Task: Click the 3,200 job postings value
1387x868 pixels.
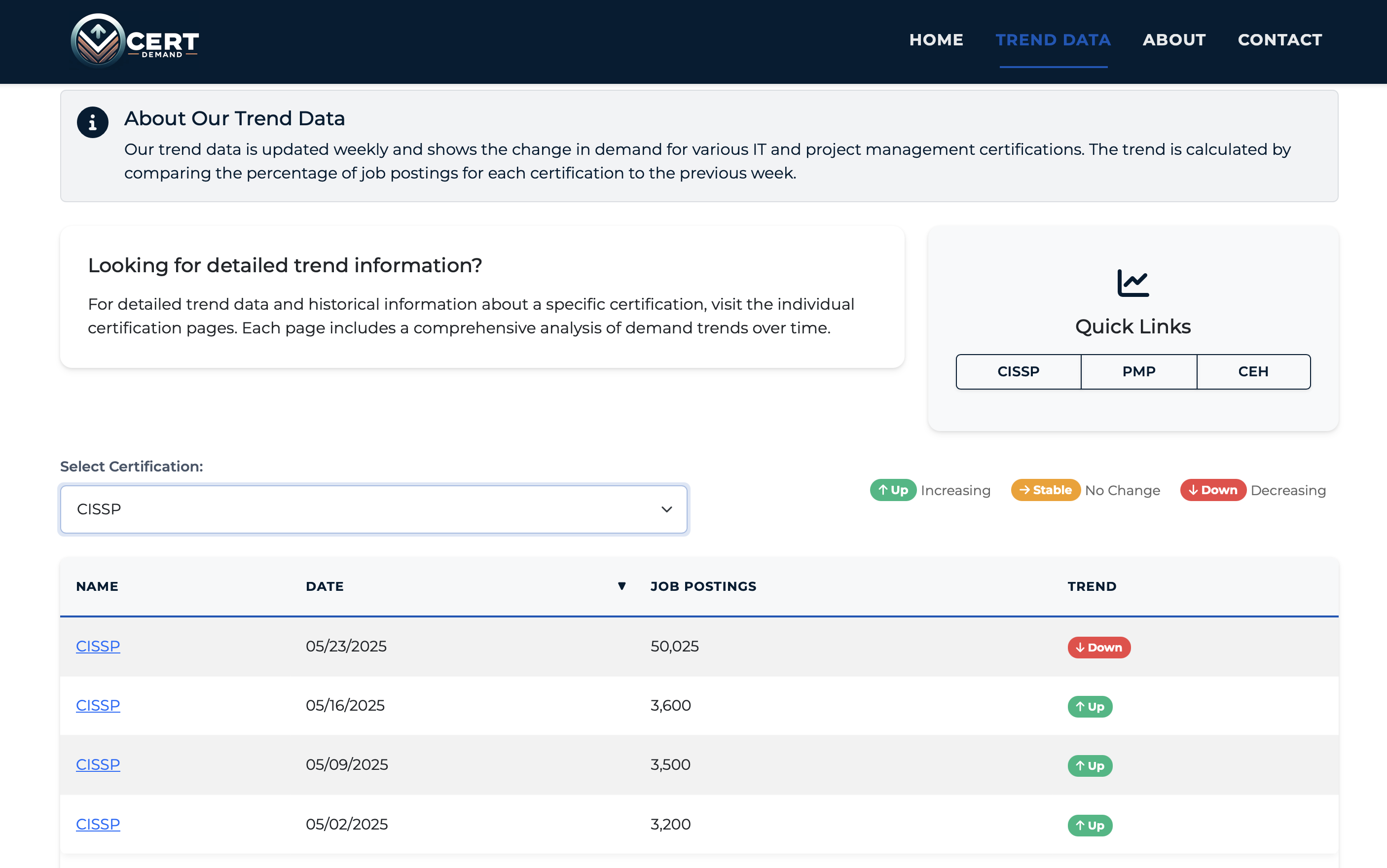Action: (x=670, y=824)
